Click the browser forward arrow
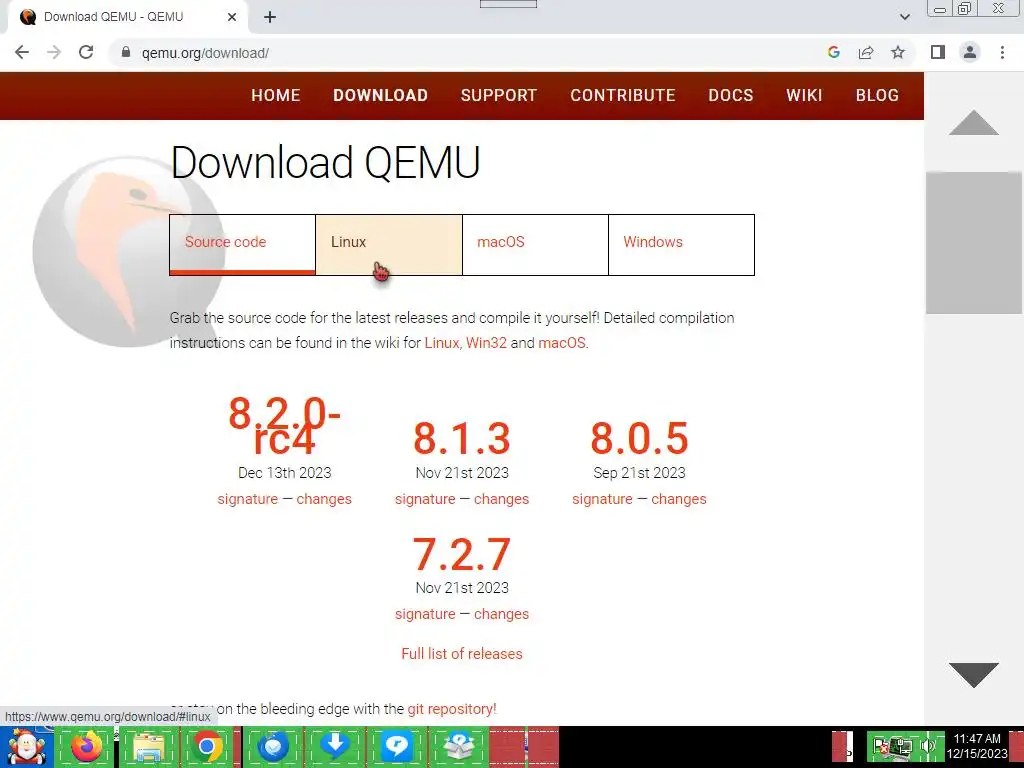 54,52
